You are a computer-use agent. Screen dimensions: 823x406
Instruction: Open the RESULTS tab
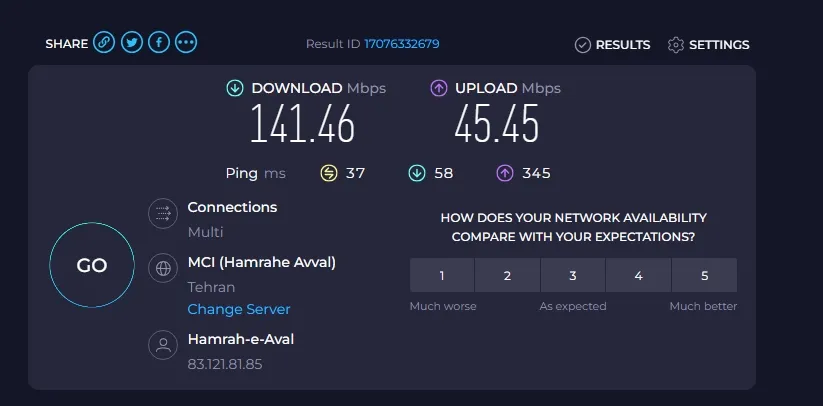click(x=613, y=45)
